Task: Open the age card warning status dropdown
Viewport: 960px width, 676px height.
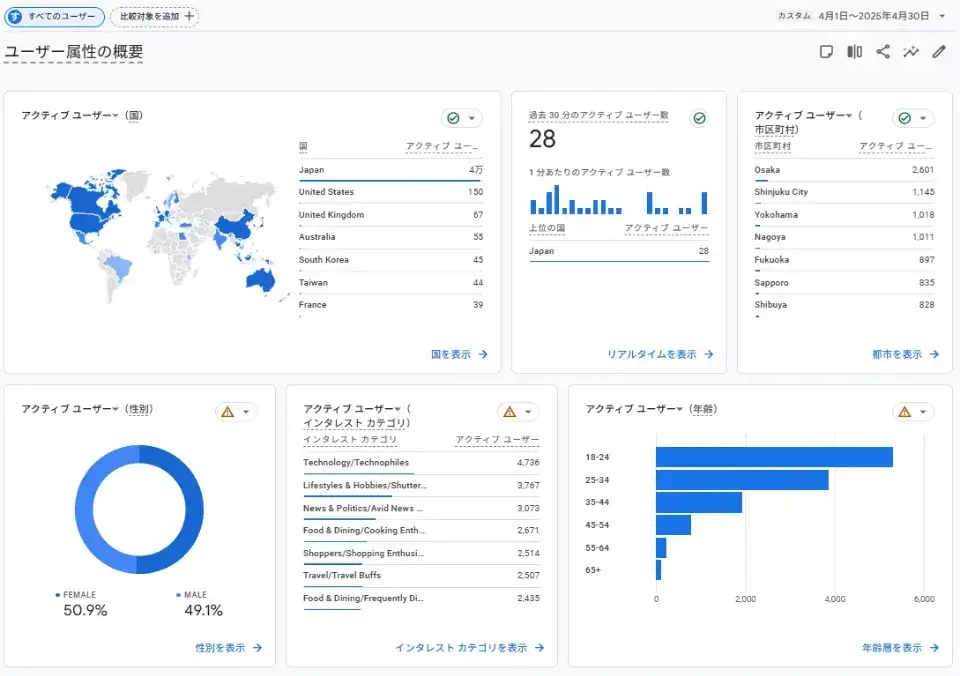Action: (x=921, y=411)
